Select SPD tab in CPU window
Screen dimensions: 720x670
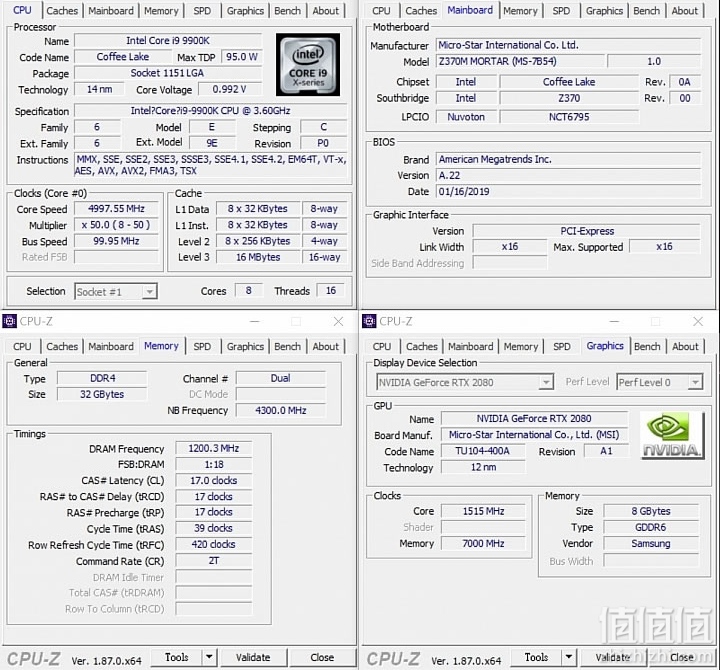coord(202,11)
